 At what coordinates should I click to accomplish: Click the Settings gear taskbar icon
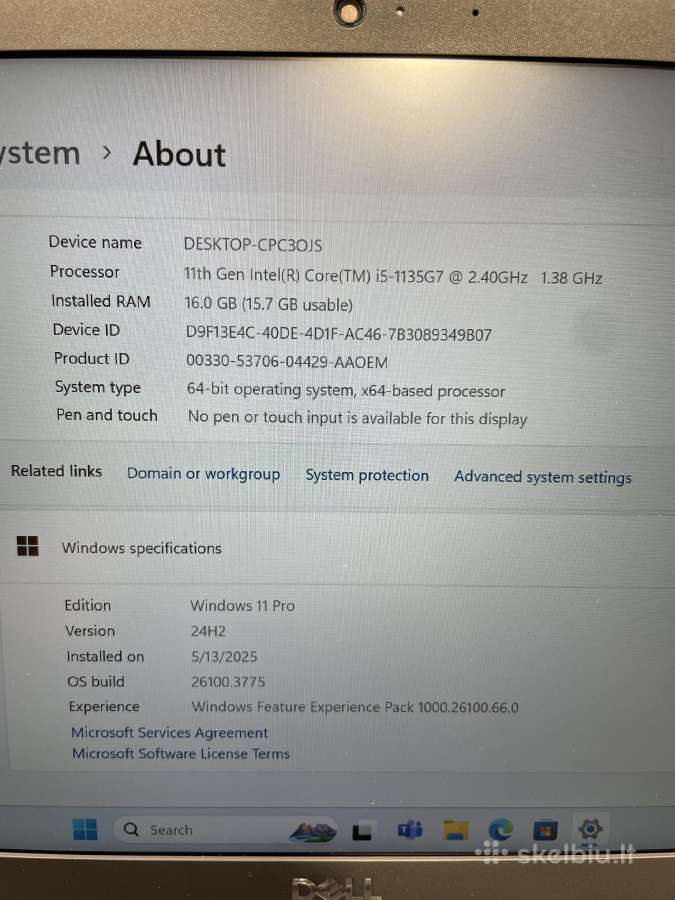pos(591,829)
